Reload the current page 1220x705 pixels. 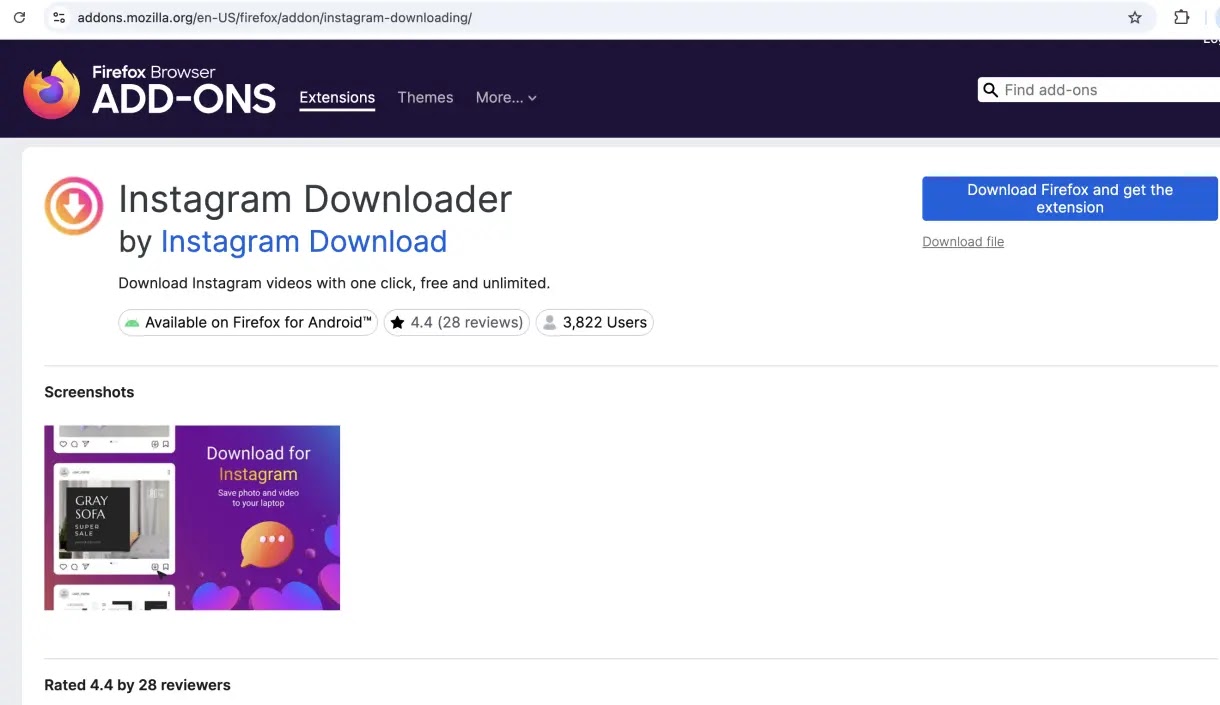[19, 17]
